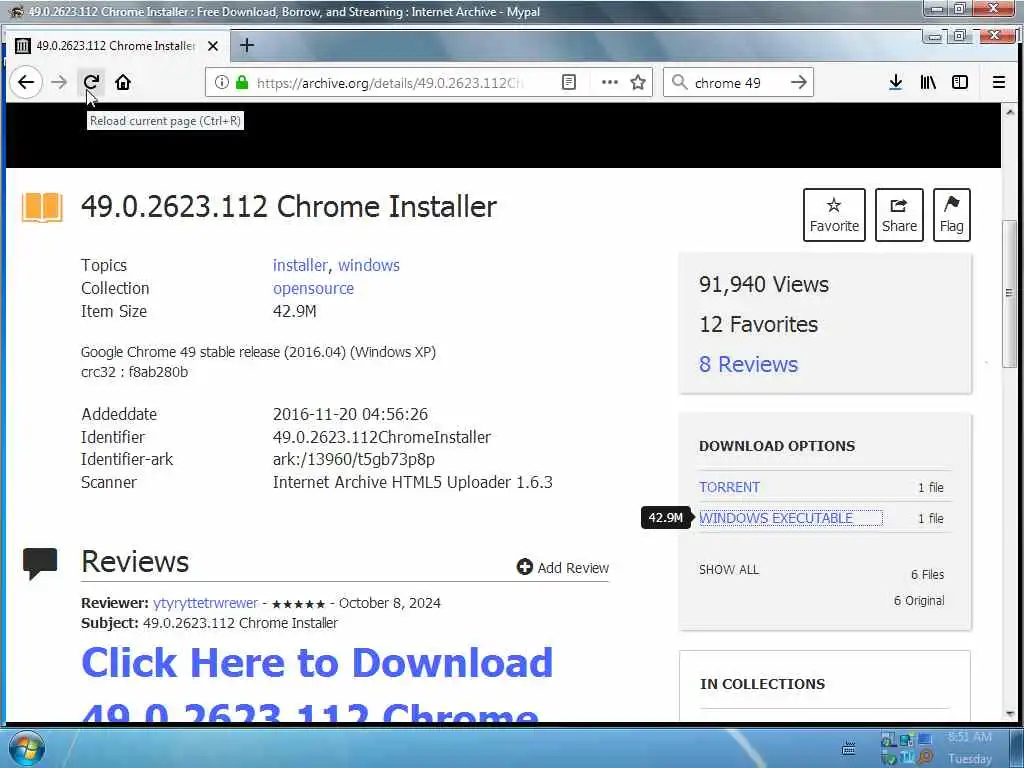
Task: Click the Click Here to Download heading link
Action: tap(317, 662)
